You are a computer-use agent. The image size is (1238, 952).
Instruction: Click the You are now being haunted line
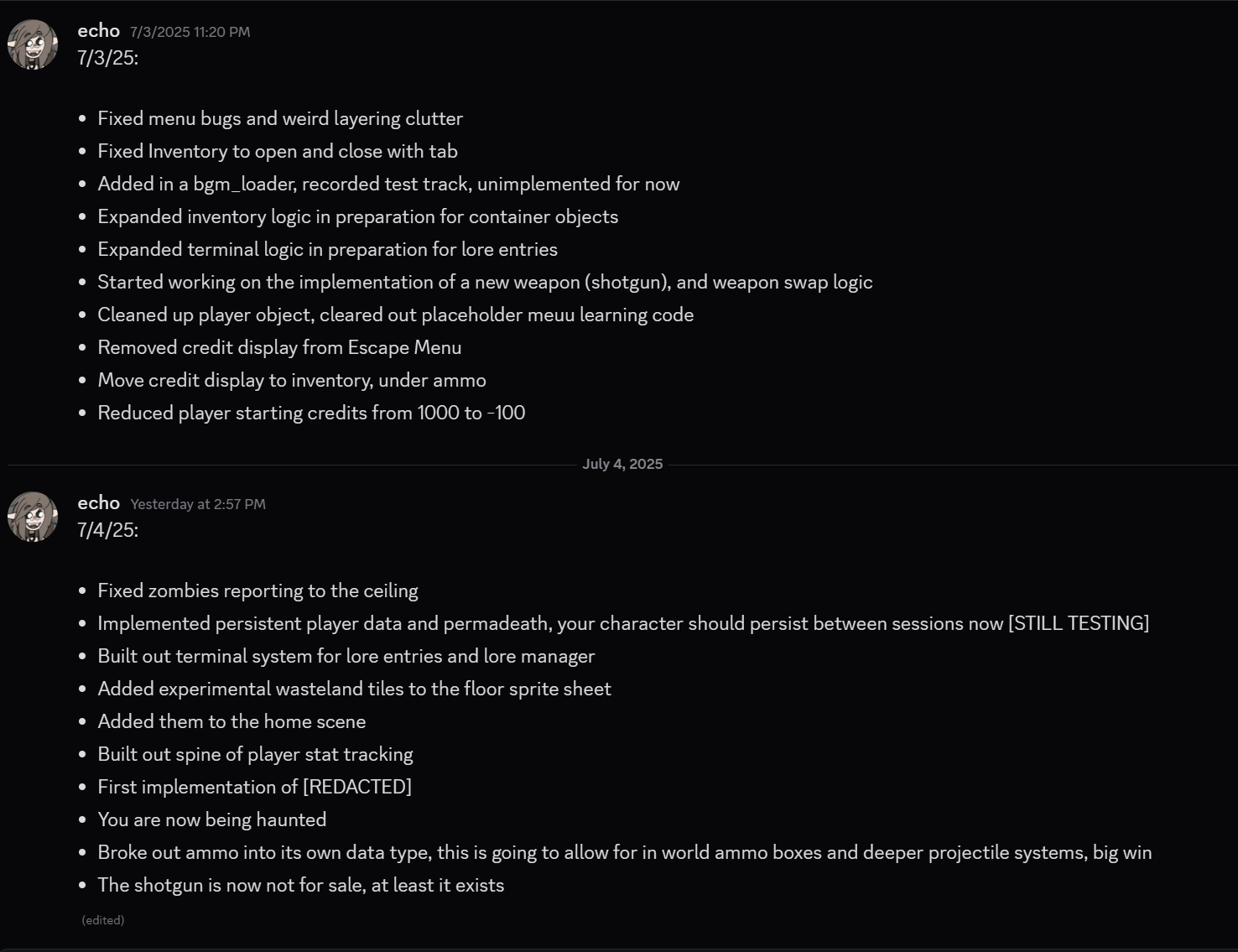(x=211, y=819)
